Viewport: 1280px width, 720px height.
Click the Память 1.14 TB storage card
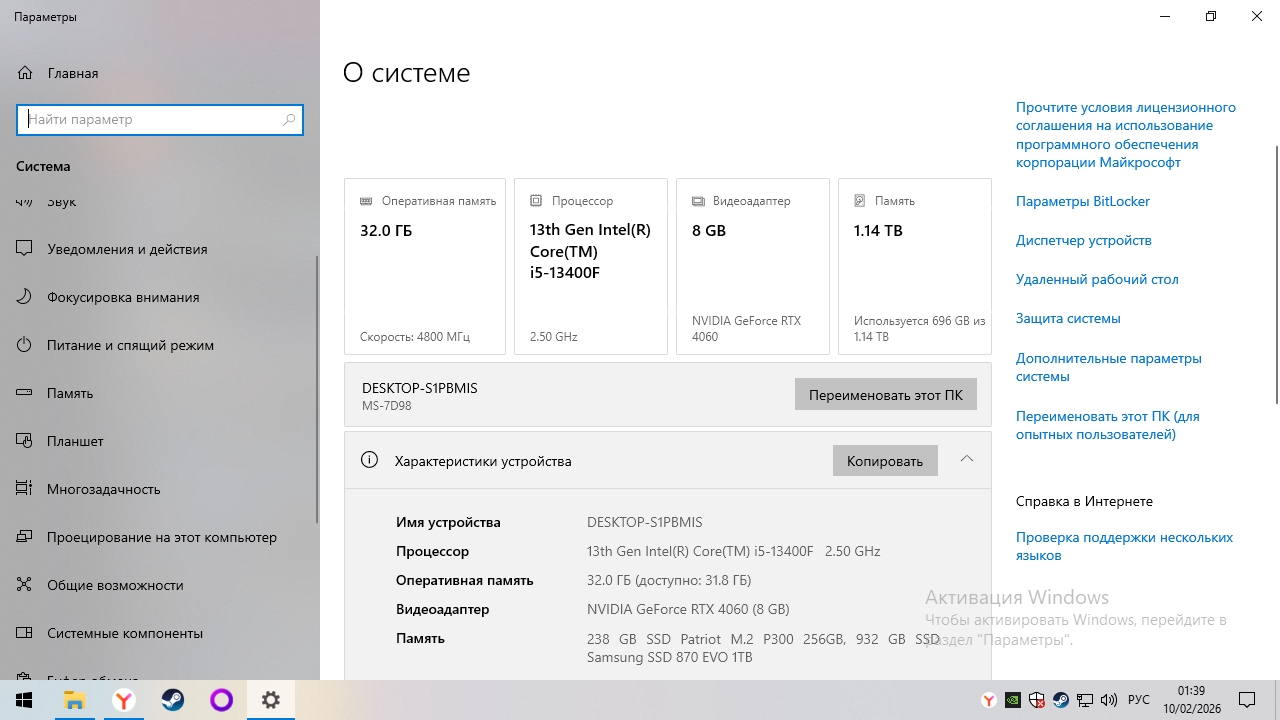[915, 266]
